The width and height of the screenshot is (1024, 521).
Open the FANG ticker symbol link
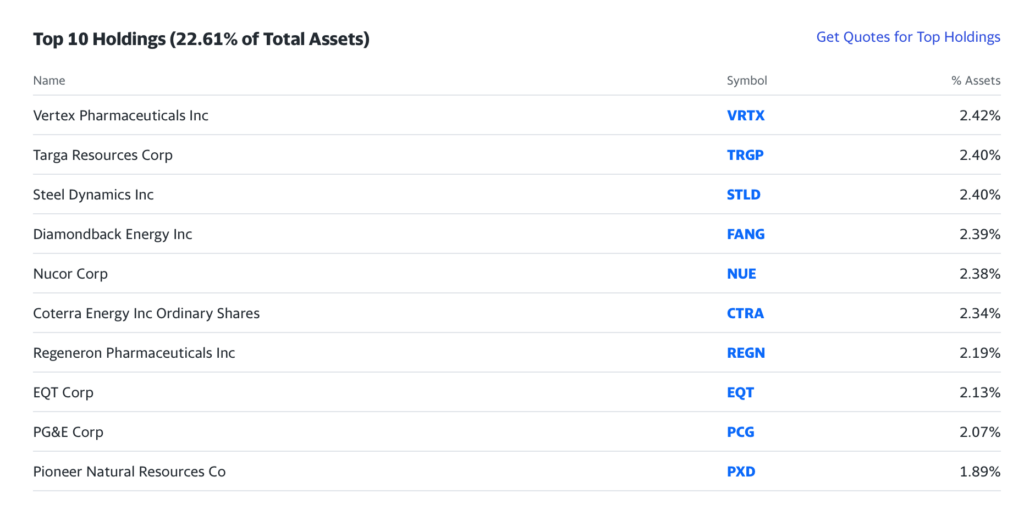coord(745,234)
